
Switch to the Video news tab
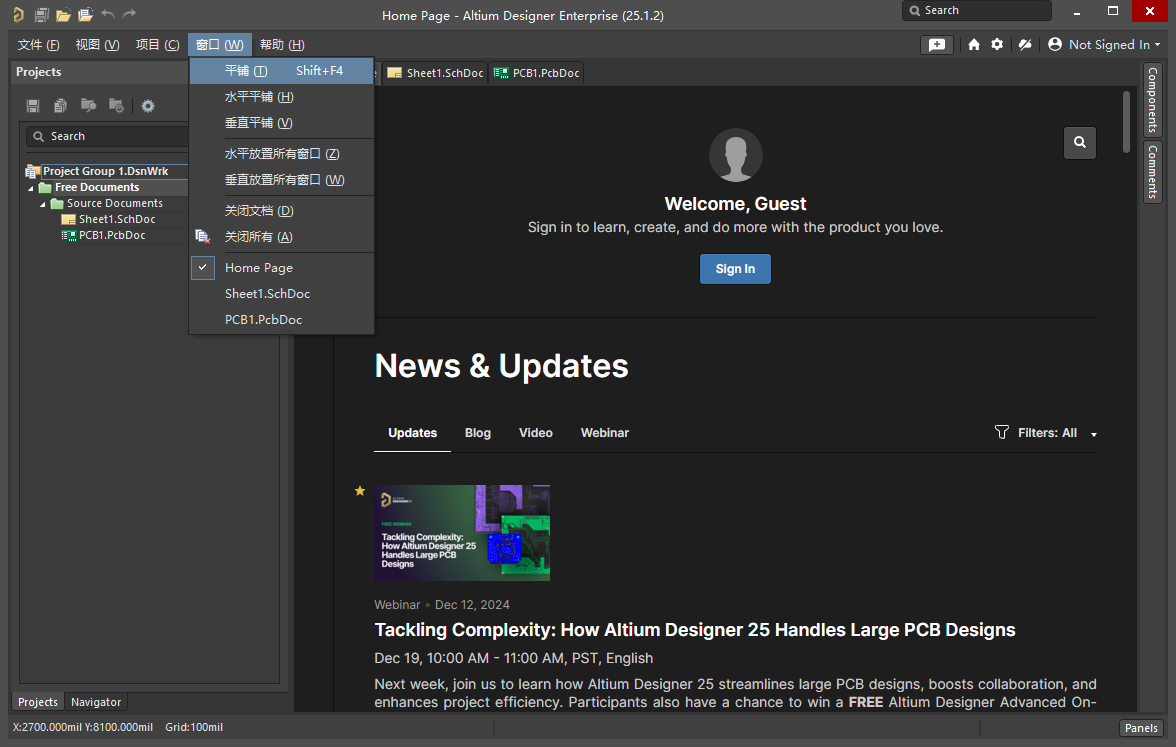pyautogui.click(x=536, y=433)
